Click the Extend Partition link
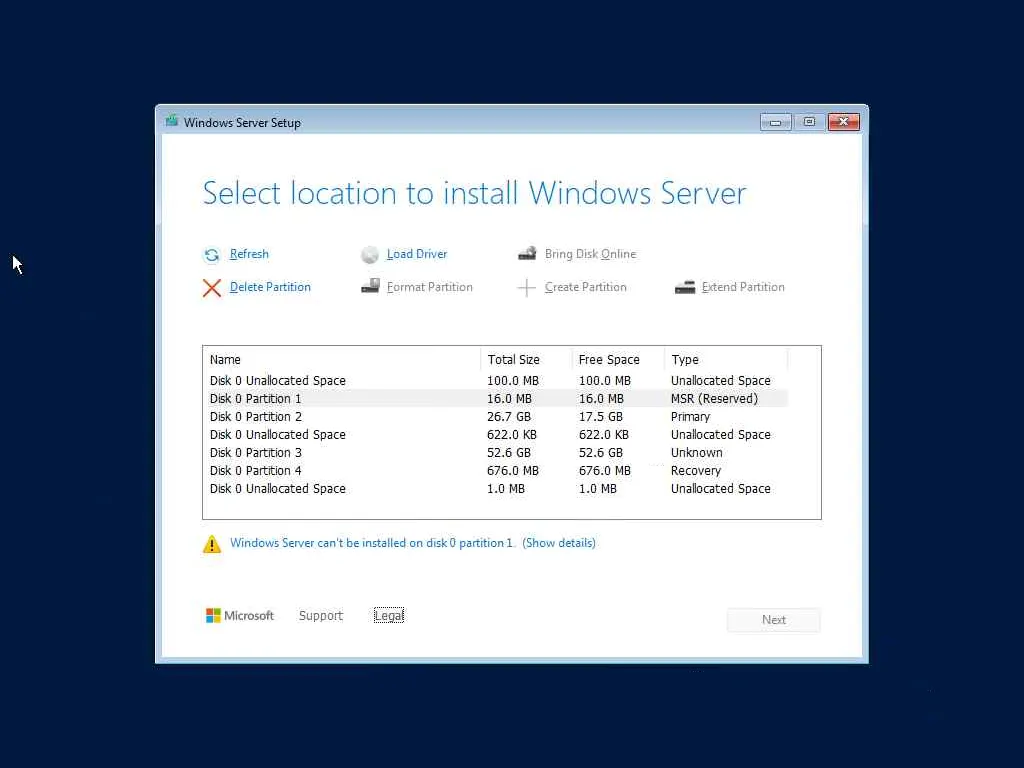 click(743, 287)
